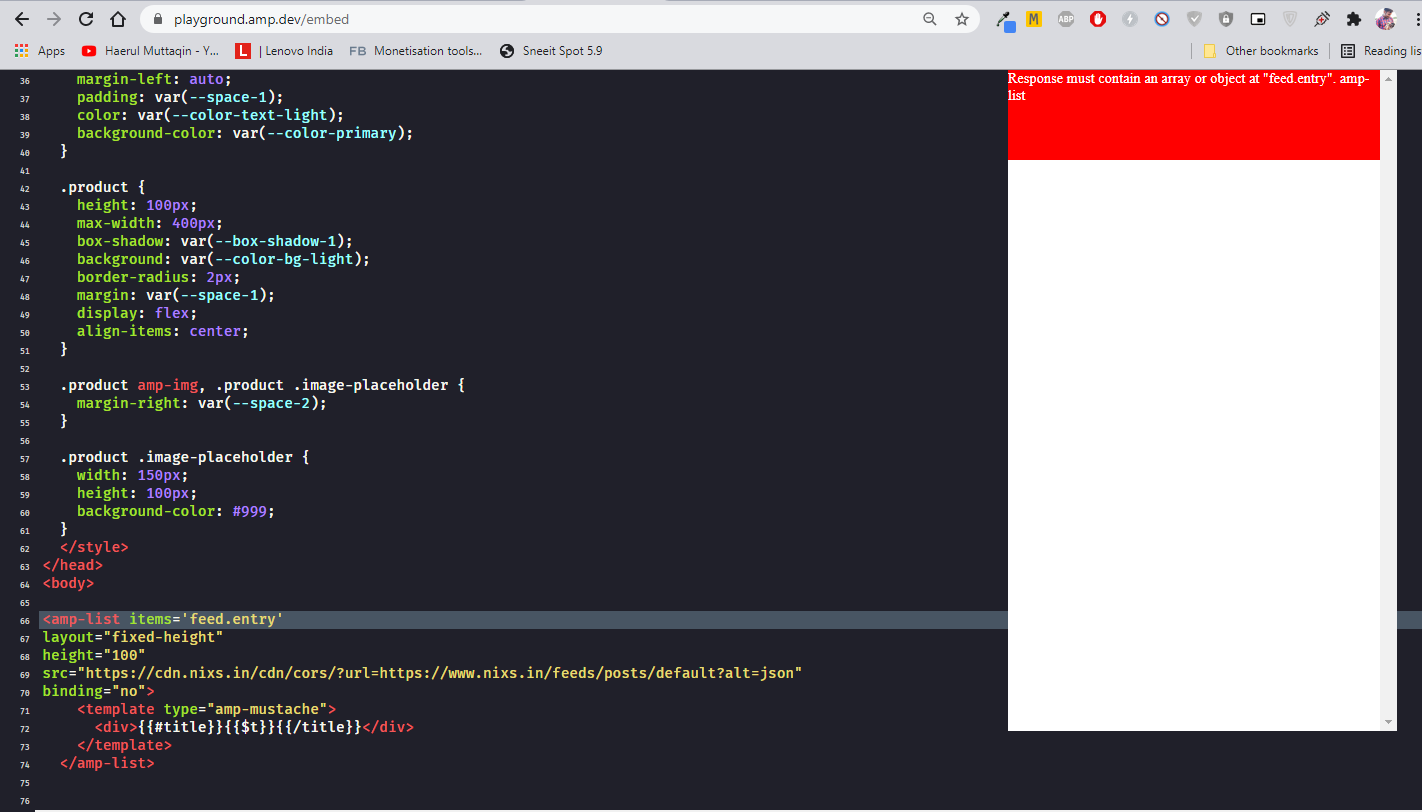
Task: Click the layout="fixed-height" code line
Action: [x=132, y=637]
